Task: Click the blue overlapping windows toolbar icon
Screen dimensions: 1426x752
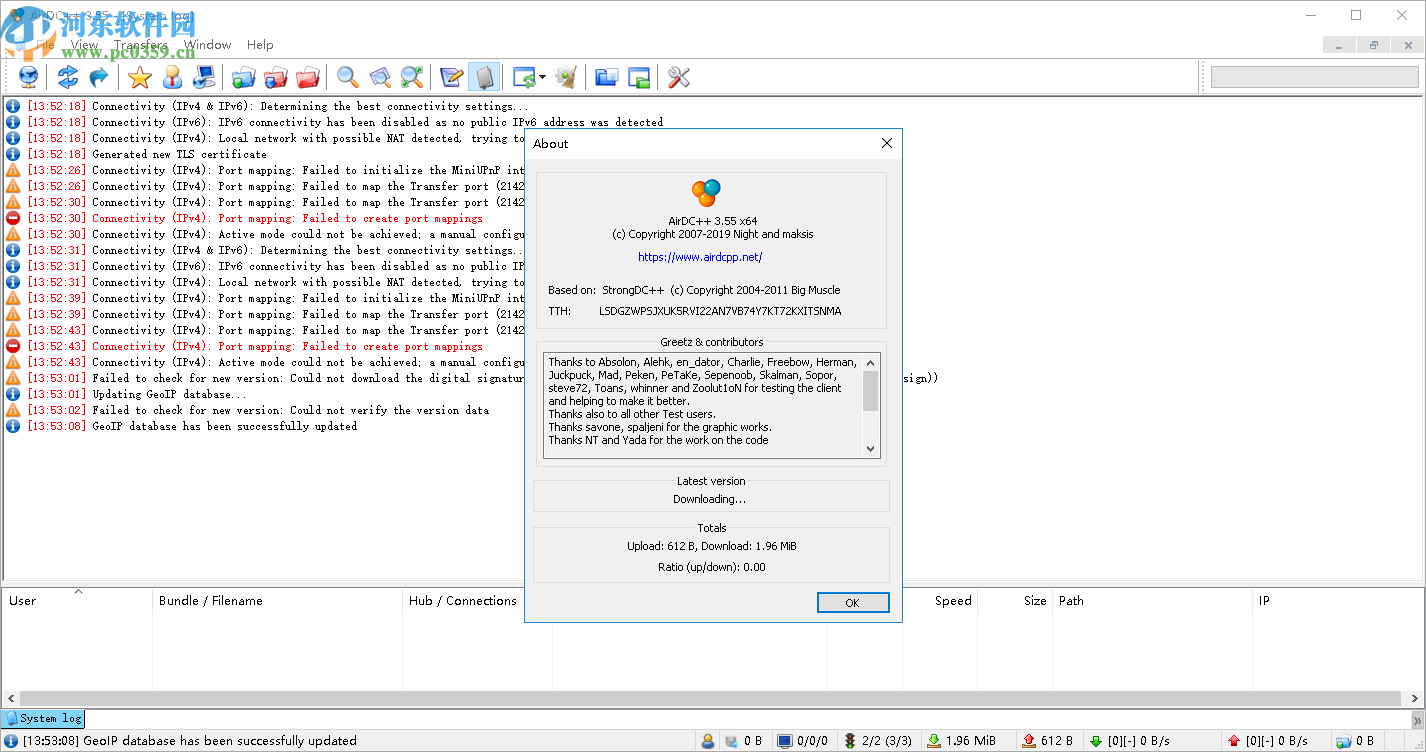Action: (x=606, y=77)
